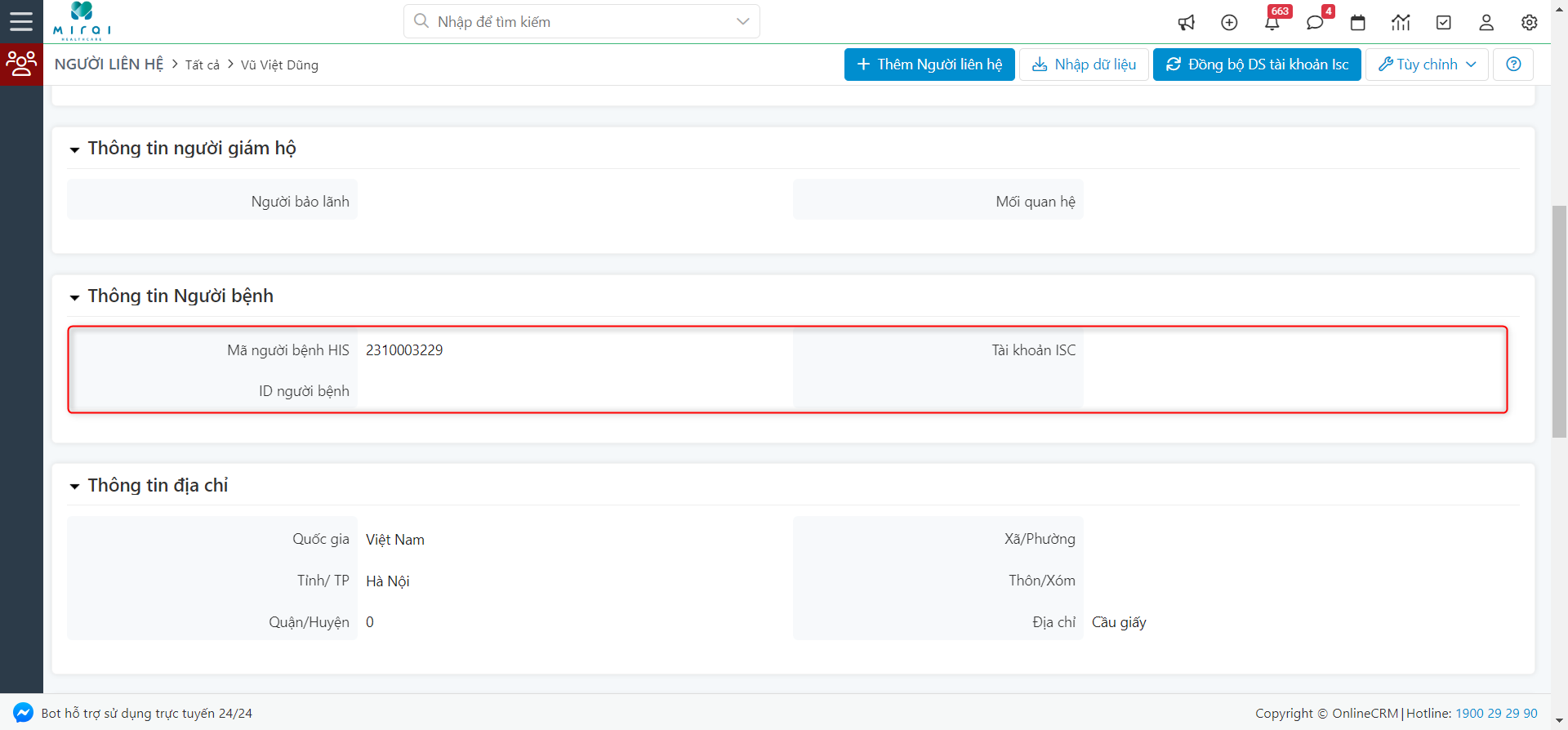Click the scrollbar down arrow
This screenshot has height=730, width=1568.
[x=1559, y=721]
